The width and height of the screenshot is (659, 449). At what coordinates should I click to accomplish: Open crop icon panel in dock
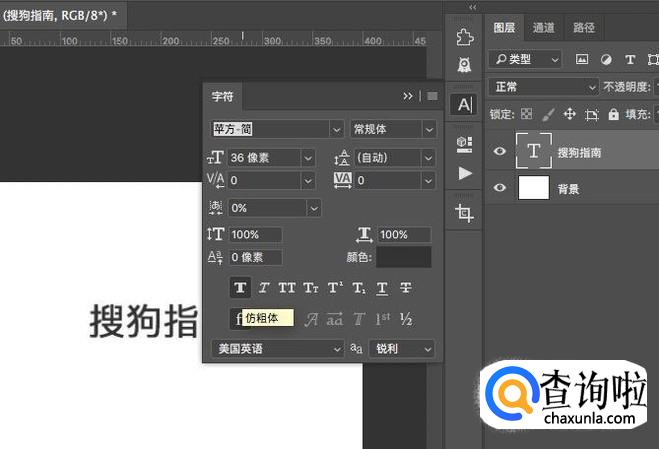pos(464,213)
